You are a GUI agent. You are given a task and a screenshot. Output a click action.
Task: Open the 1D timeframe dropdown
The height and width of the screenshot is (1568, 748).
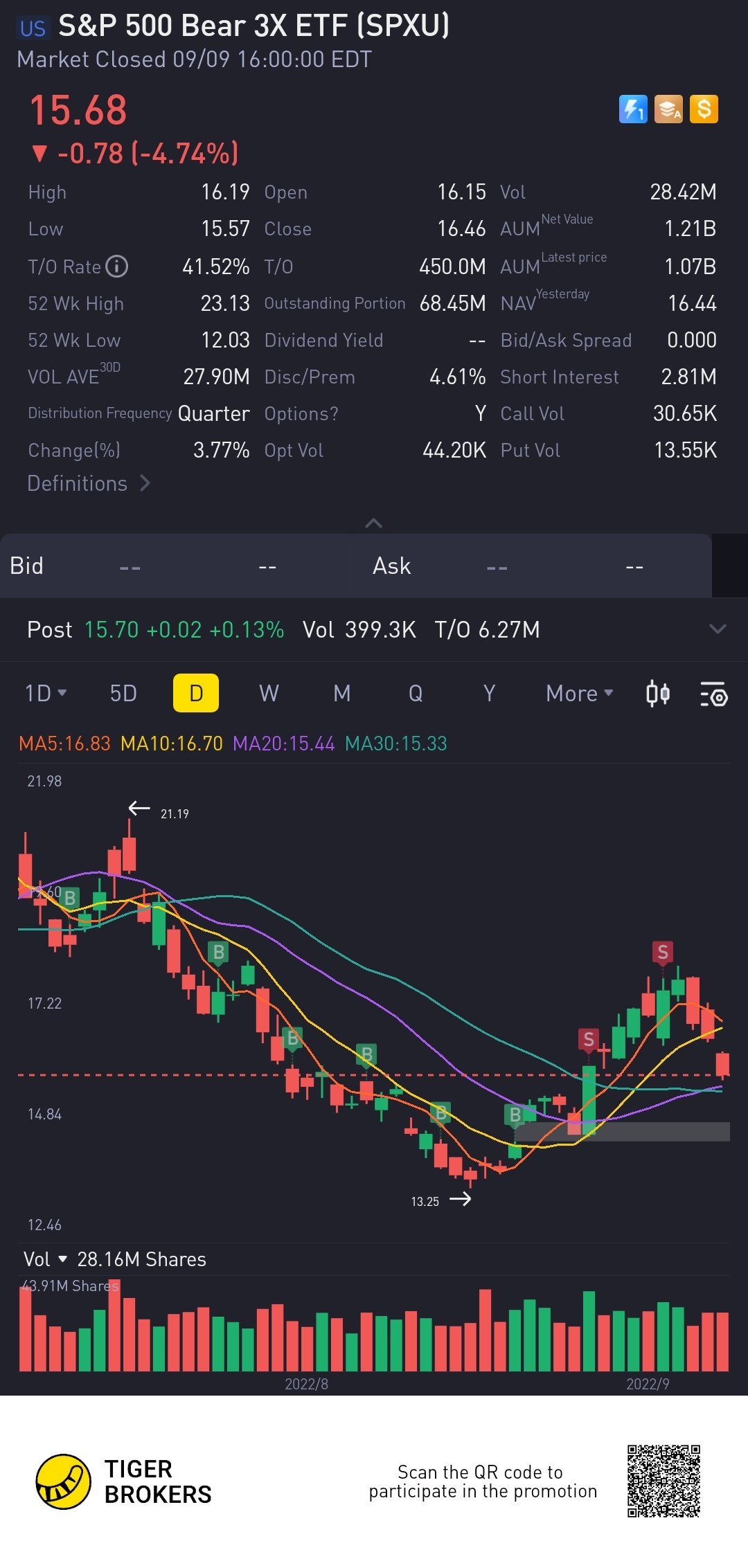(46, 693)
